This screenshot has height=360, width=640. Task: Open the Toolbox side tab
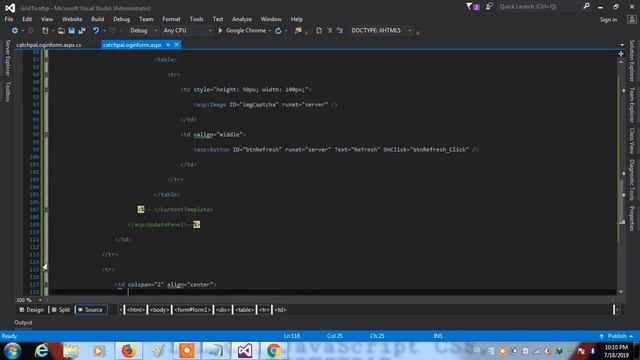point(7,91)
